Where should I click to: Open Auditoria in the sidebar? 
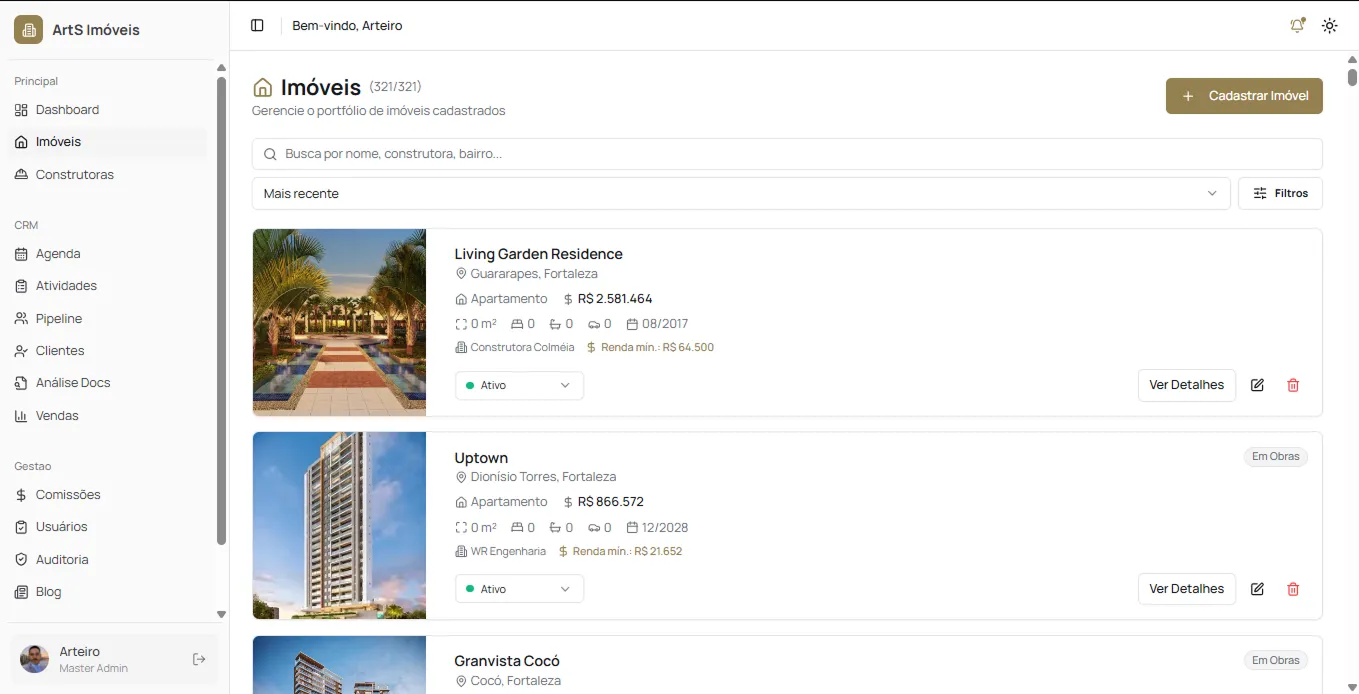pyautogui.click(x=108, y=559)
